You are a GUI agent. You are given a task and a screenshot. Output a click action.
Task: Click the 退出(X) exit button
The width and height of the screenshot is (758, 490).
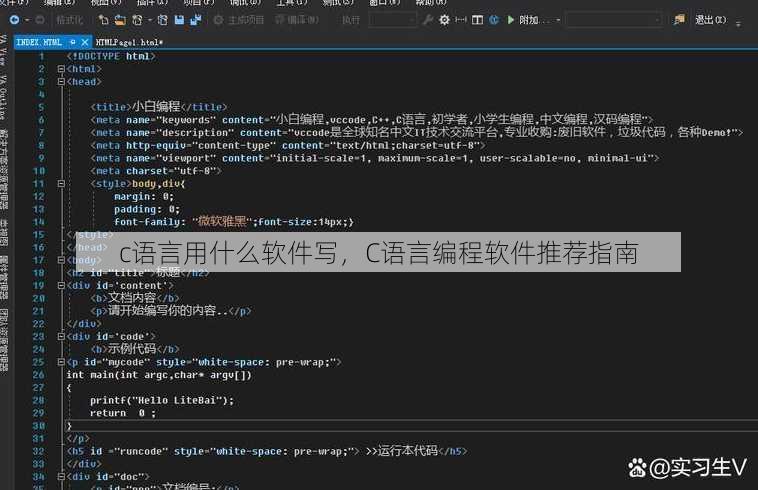click(x=710, y=20)
